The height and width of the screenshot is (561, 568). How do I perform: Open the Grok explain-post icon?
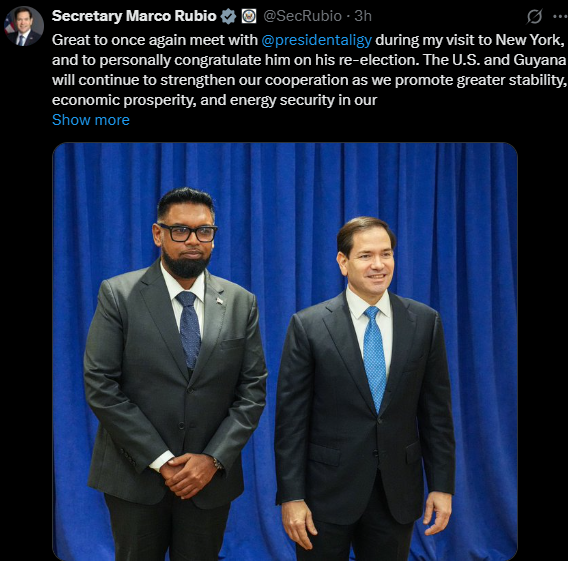click(x=535, y=16)
